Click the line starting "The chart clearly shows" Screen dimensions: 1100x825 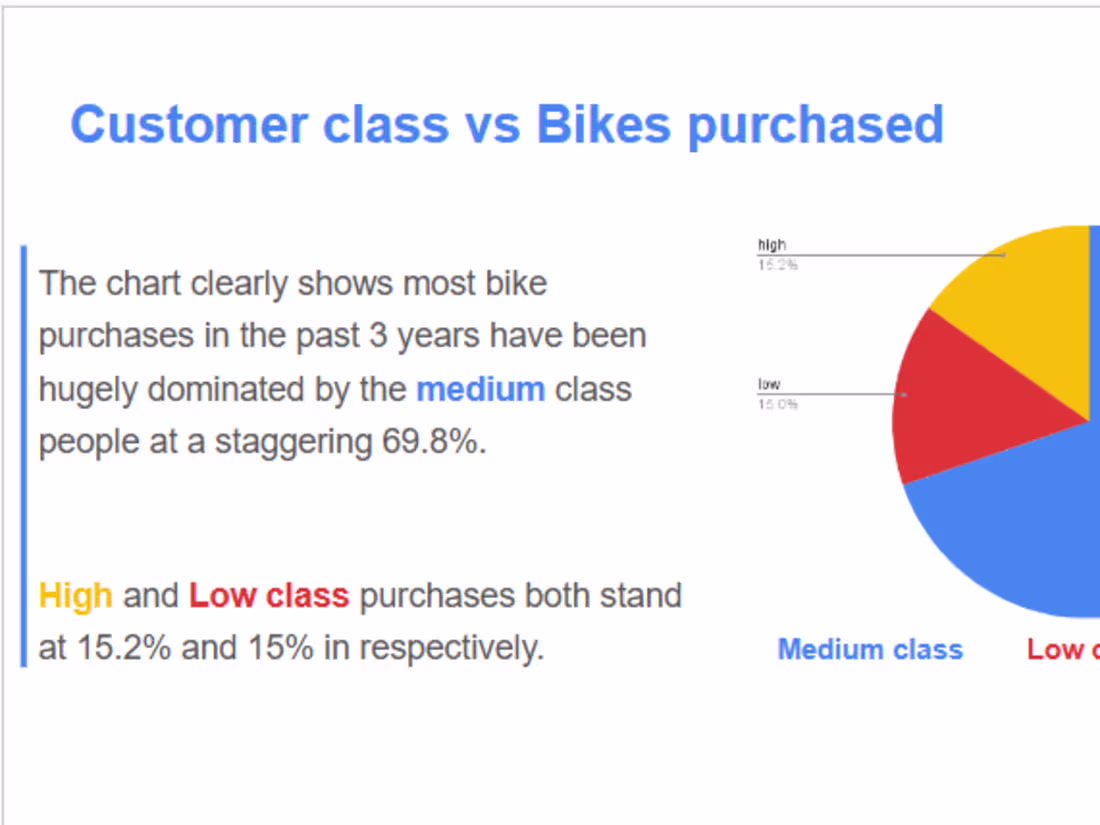[x=293, y=284]
